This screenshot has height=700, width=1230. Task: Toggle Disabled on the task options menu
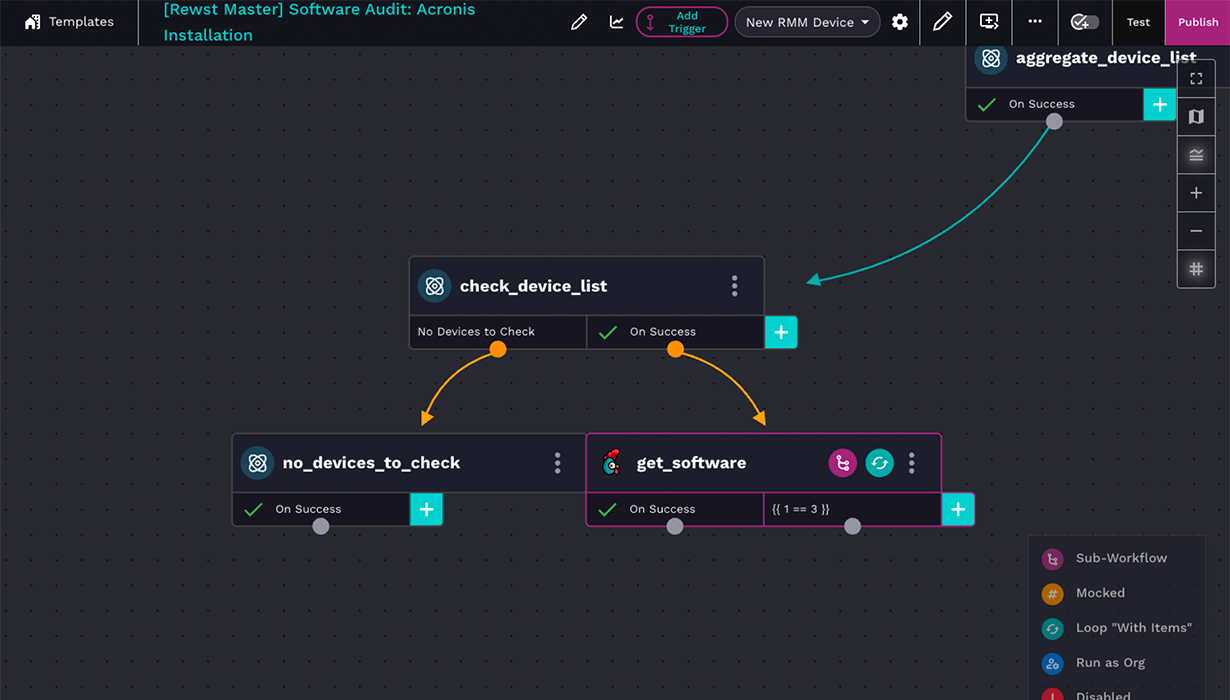coord(1051,694)
